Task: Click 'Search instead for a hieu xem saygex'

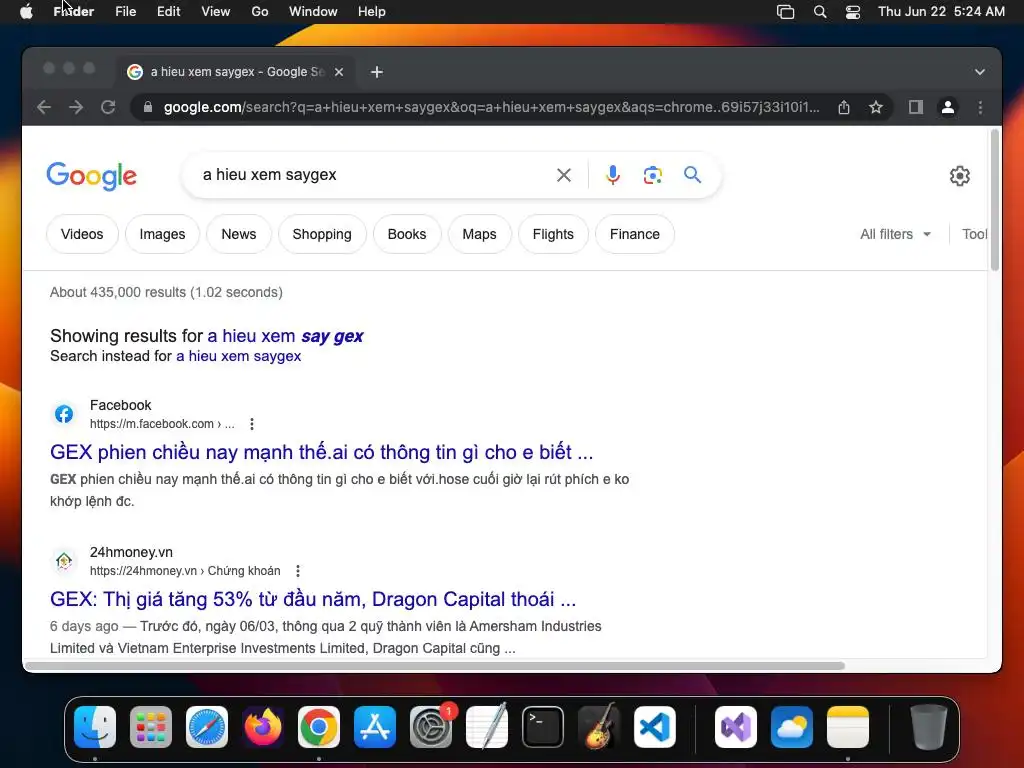Action: (x=238, y=356)
